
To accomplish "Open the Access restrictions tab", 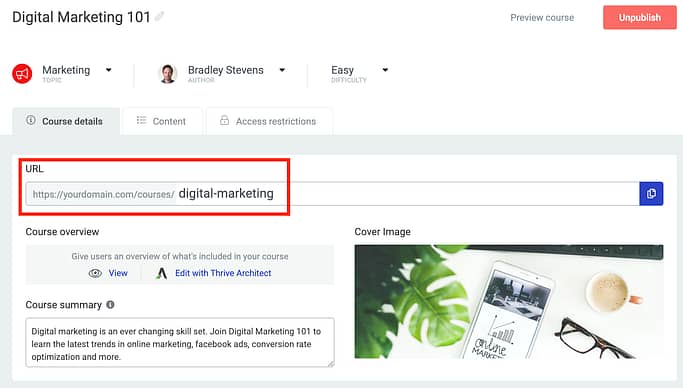I will coord(269,121).
